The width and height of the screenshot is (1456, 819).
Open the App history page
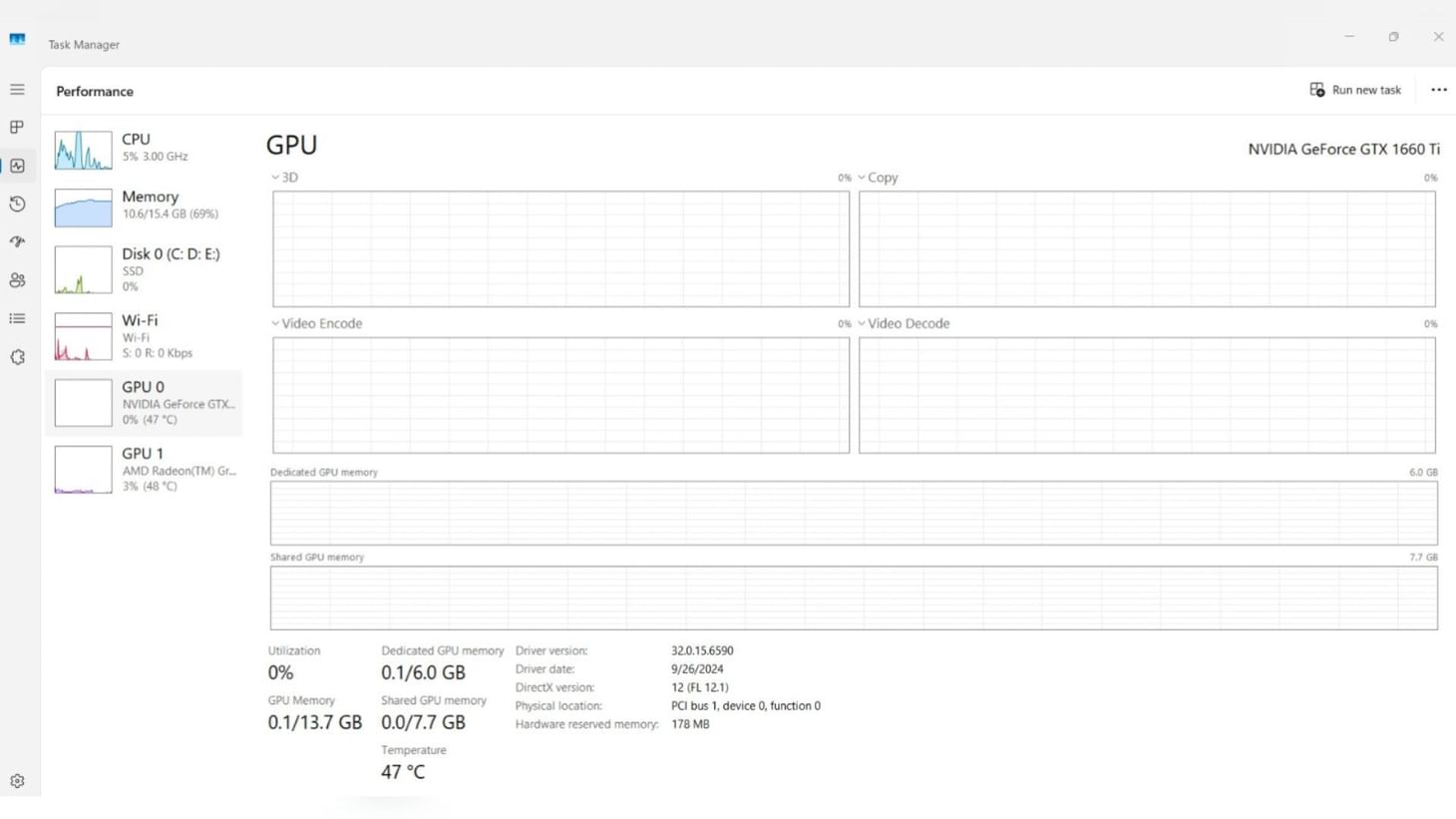click(16, 204)
